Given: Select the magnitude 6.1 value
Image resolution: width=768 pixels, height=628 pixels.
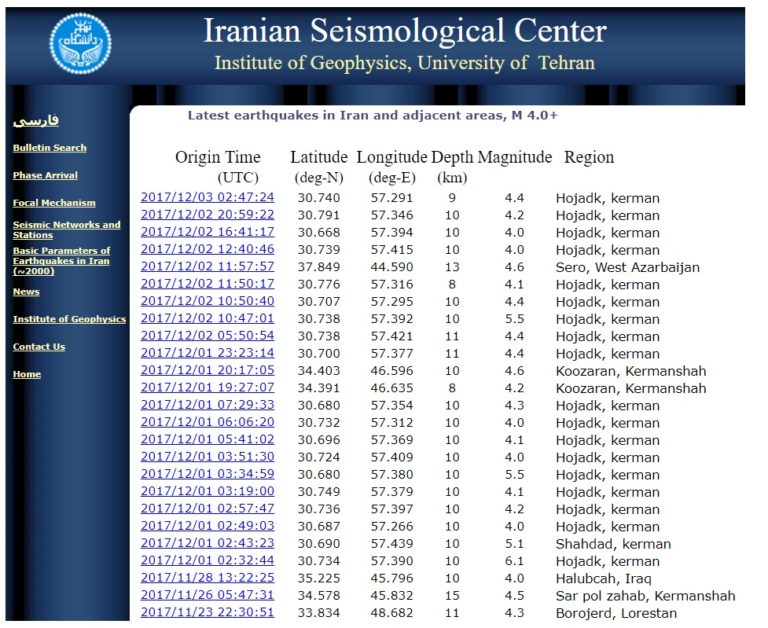Looking at the screenshot, I should click(x=514, y=561).
